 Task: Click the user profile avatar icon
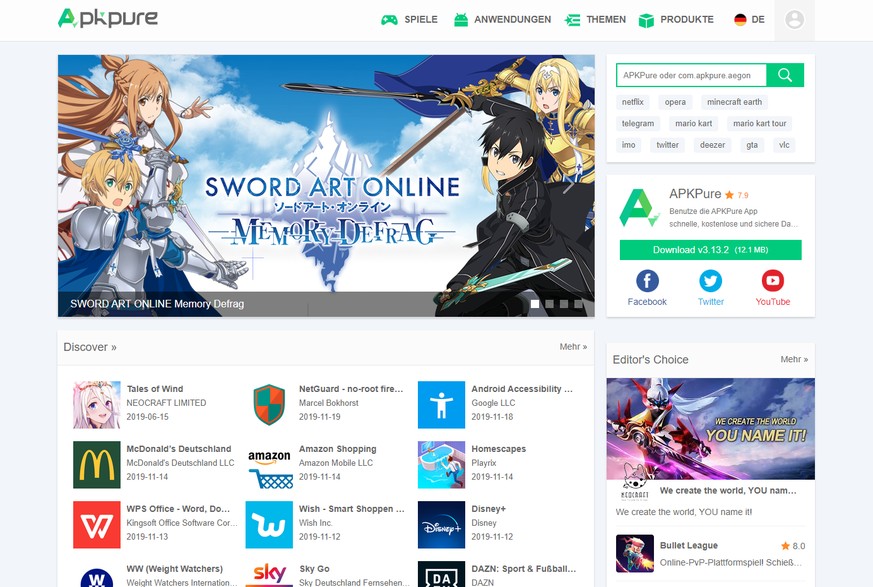coord(794,19)
